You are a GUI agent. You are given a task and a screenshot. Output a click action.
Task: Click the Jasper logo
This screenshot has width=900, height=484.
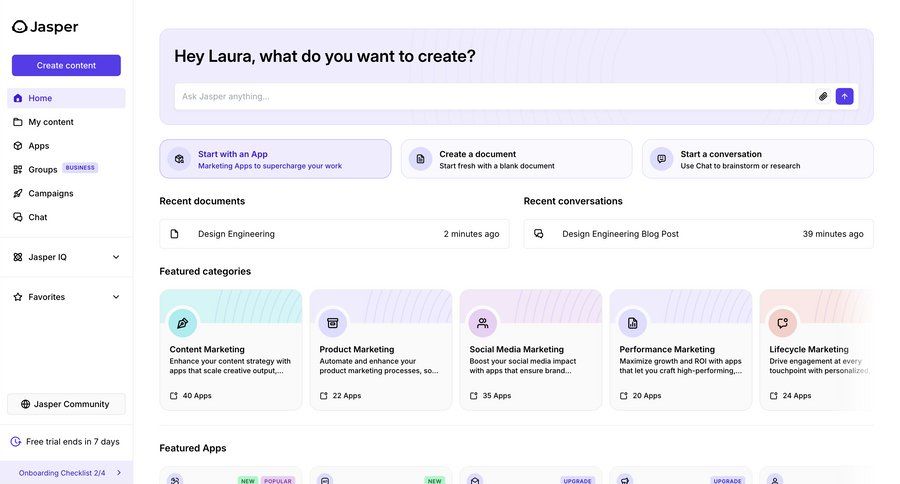(x=45, y=27)
